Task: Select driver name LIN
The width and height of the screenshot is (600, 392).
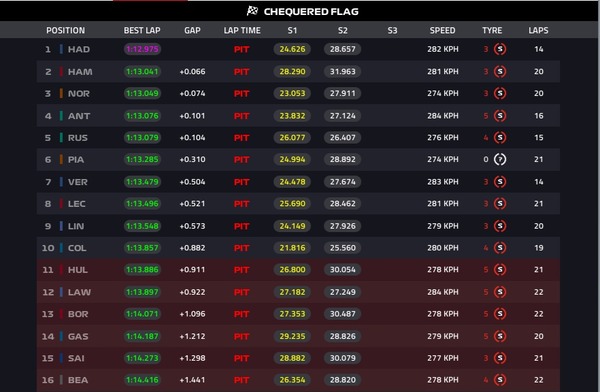Action: click(x=76, y=226)
